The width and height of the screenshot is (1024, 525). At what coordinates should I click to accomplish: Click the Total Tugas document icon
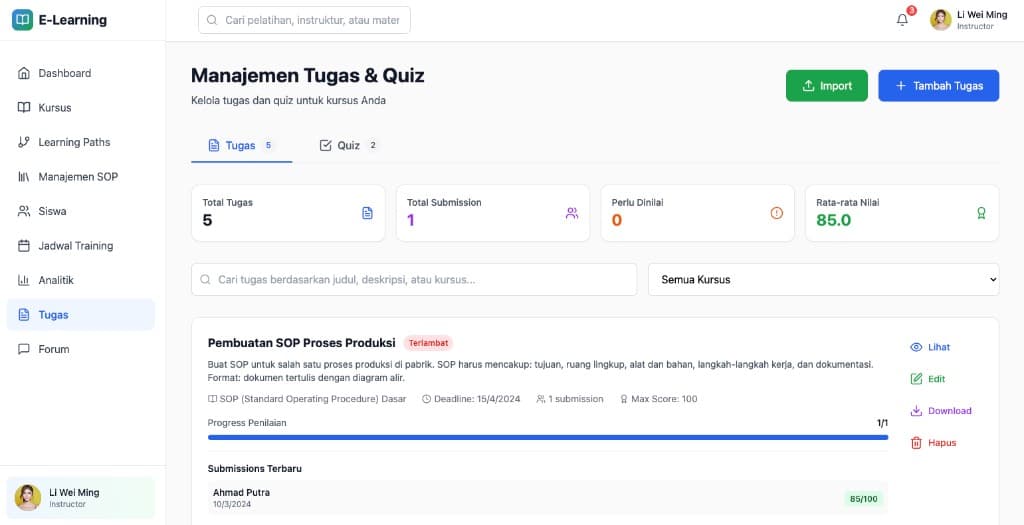[367, 213]
